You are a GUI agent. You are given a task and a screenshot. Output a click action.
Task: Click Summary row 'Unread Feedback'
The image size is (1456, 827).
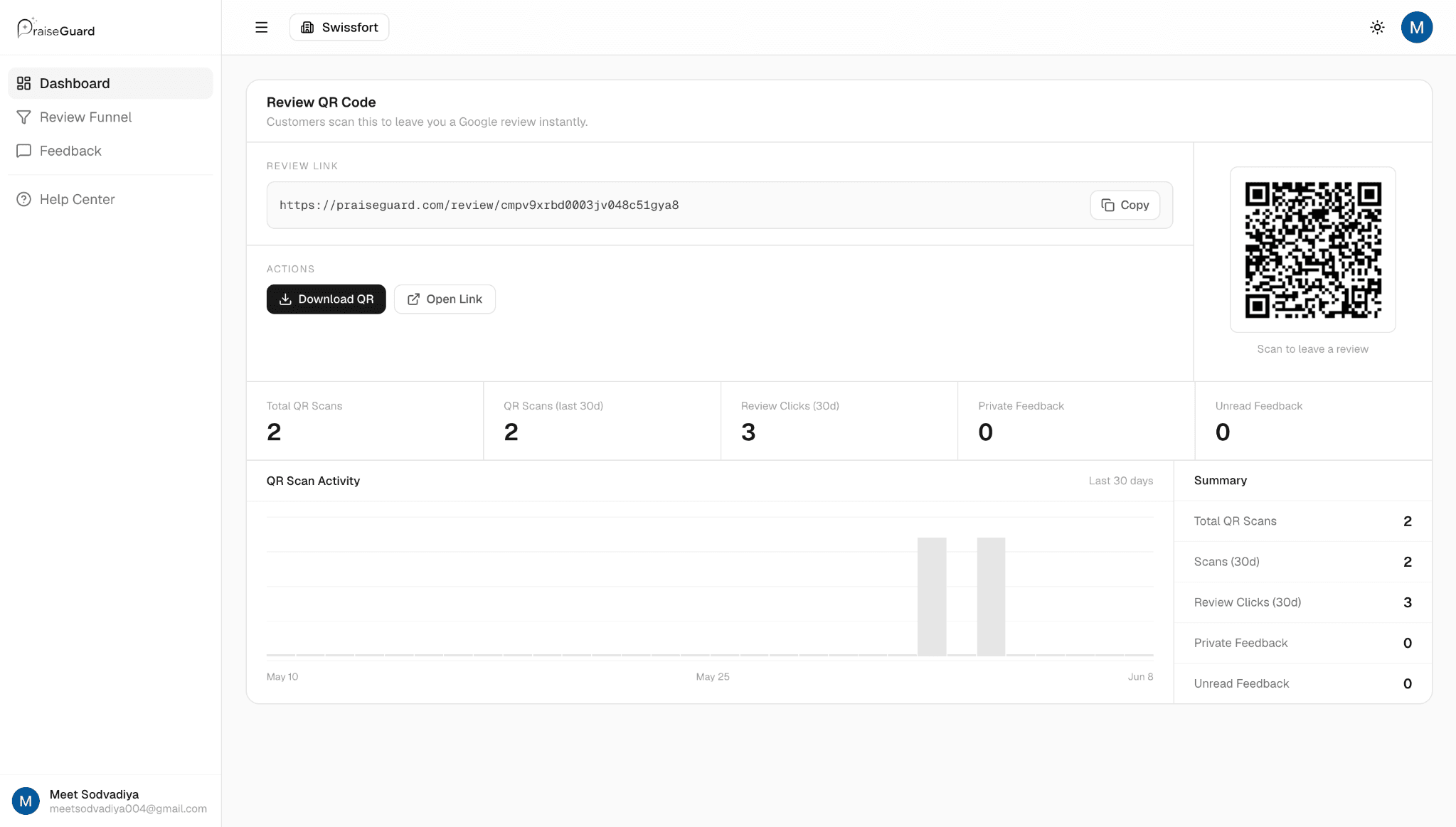pyautogui.click(x=1302, y=683)
